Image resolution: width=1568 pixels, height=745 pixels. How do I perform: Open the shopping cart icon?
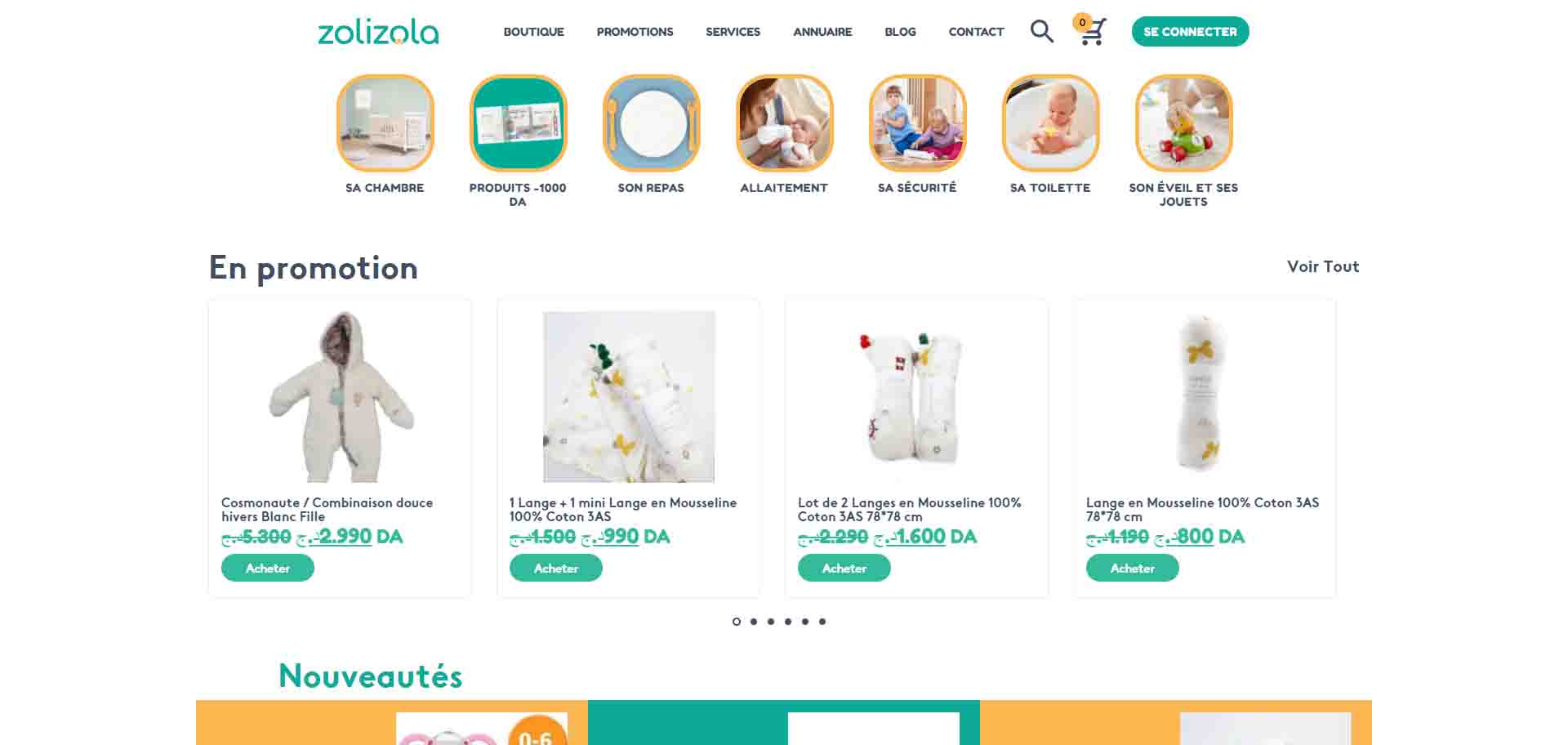point(1090,30)
